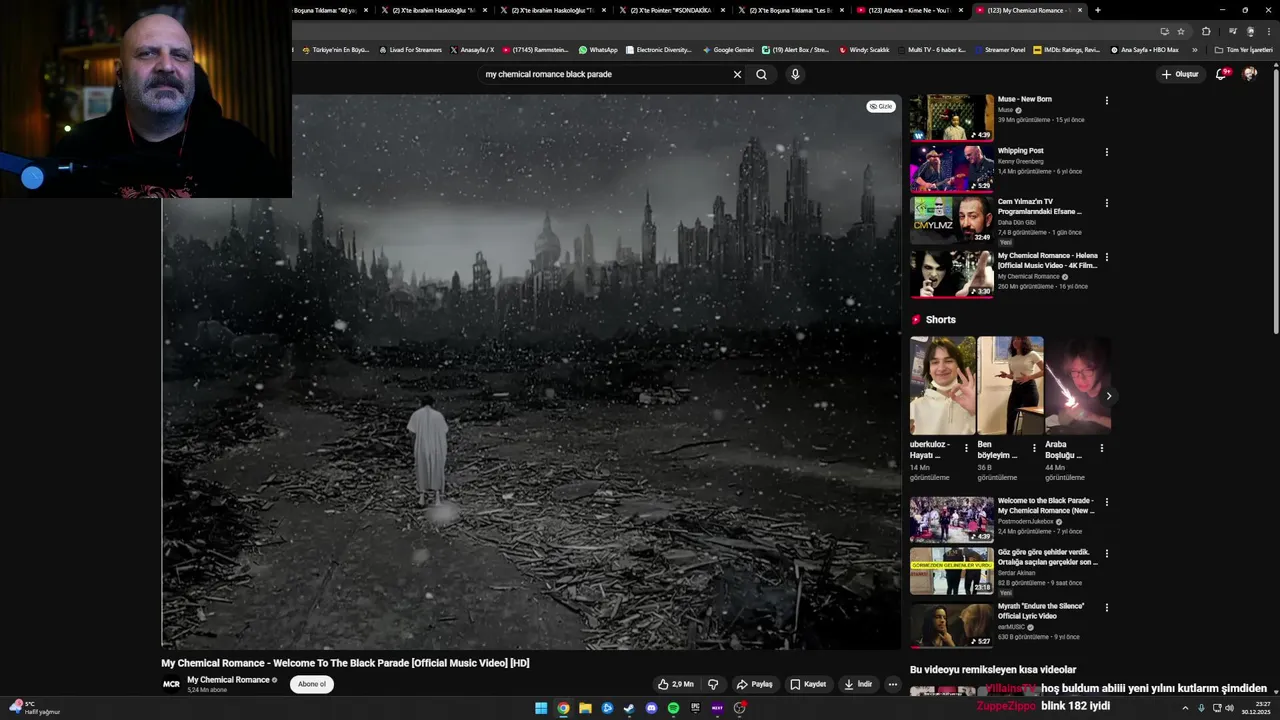Open more actions menu below the video

coord(893,684)
